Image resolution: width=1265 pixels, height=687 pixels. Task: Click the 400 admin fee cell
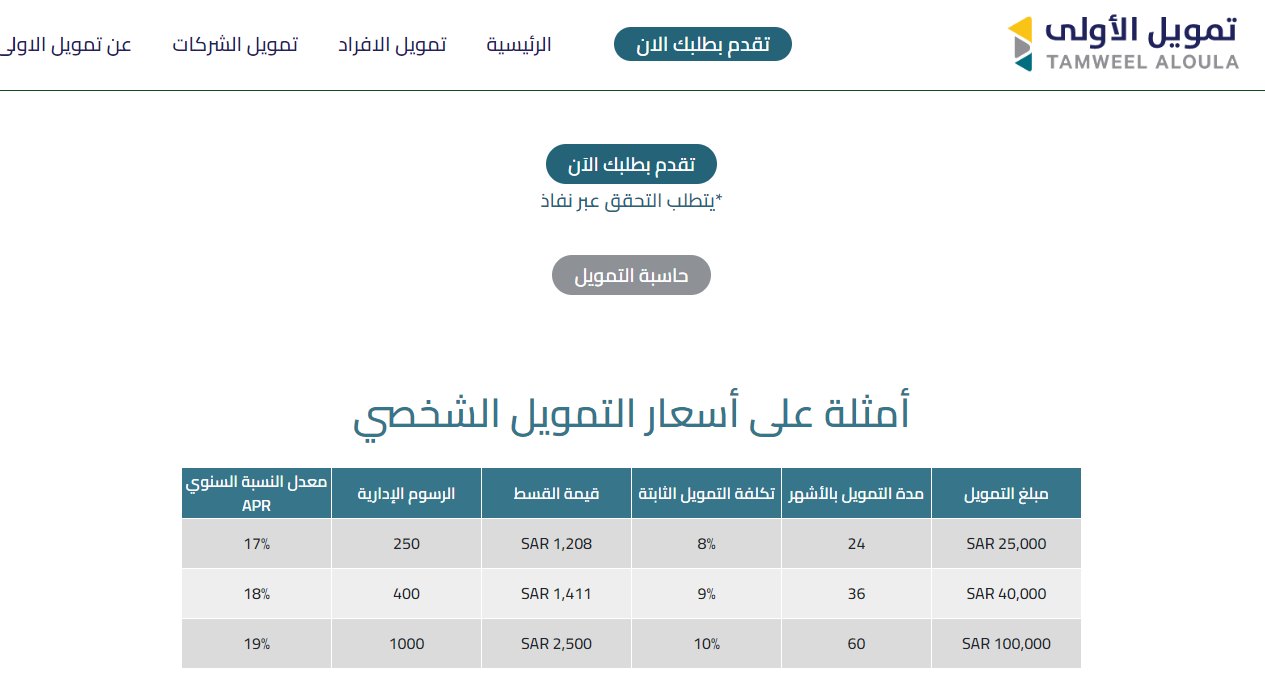coord(406,594)
